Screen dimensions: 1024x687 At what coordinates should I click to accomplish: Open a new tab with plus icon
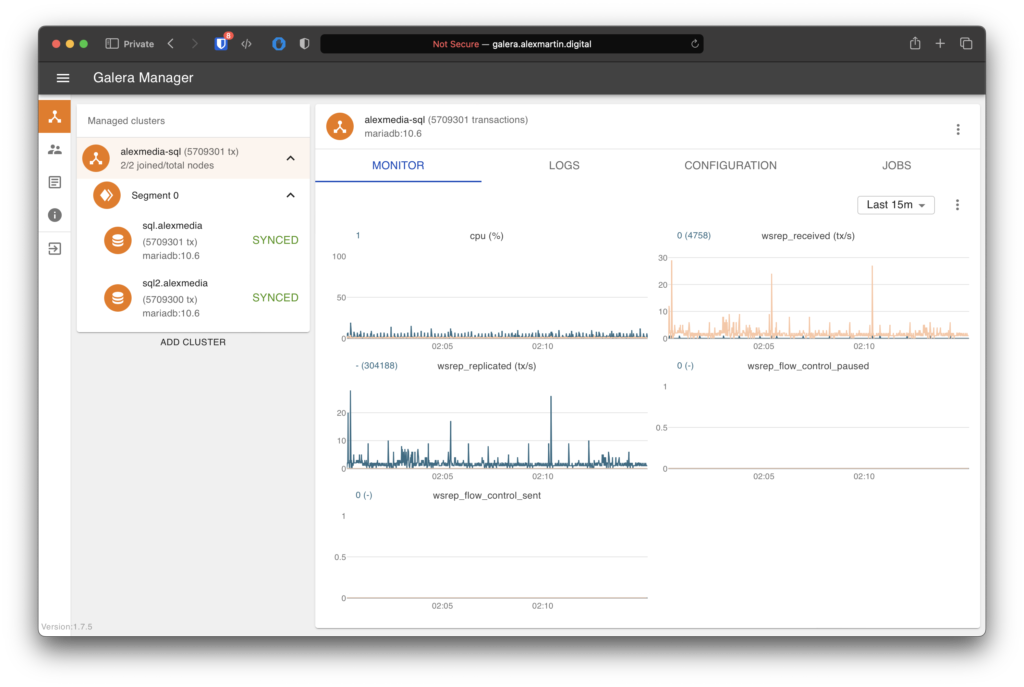coord(940,44)
